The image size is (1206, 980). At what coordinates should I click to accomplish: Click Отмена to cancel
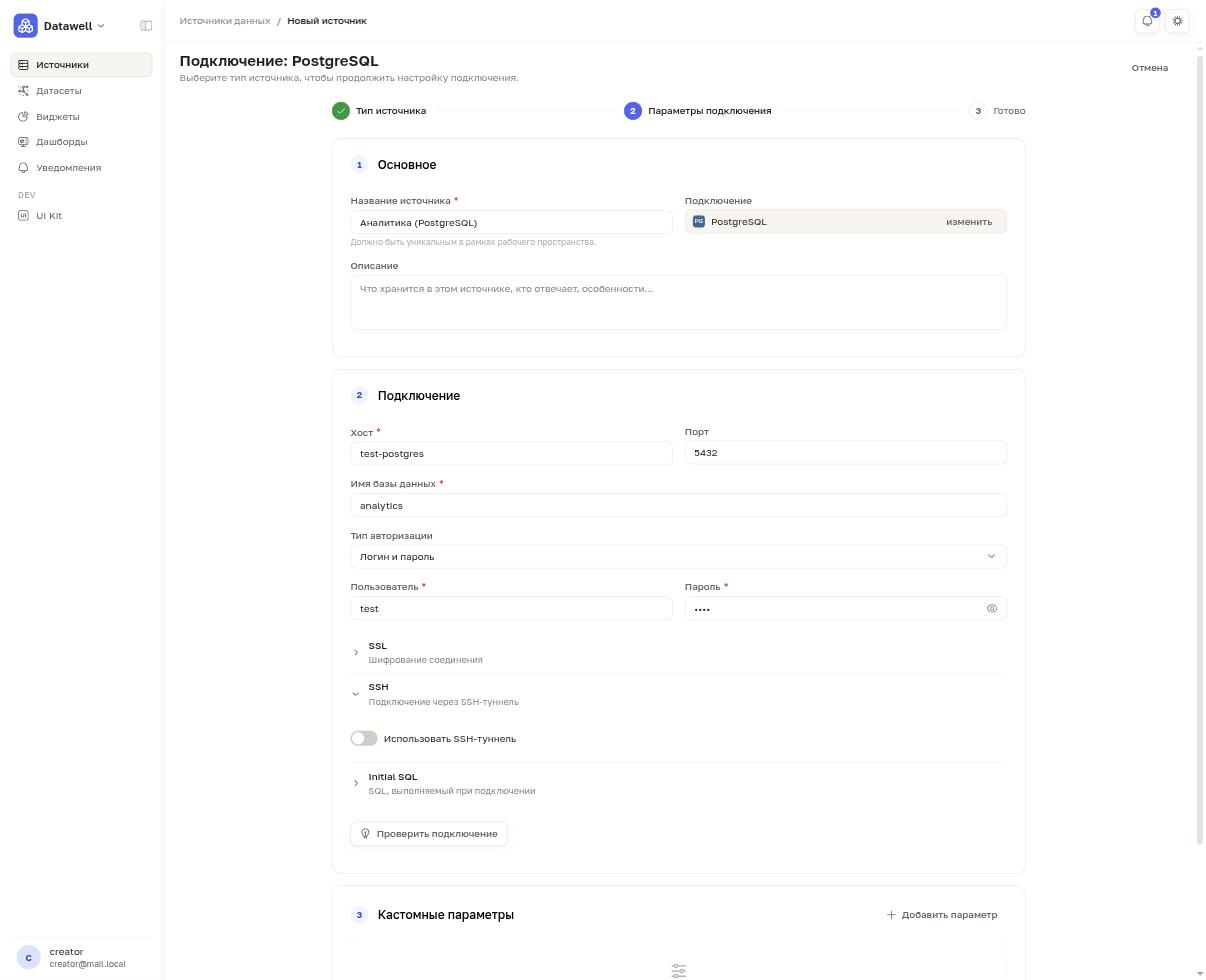coord(1149,68)
